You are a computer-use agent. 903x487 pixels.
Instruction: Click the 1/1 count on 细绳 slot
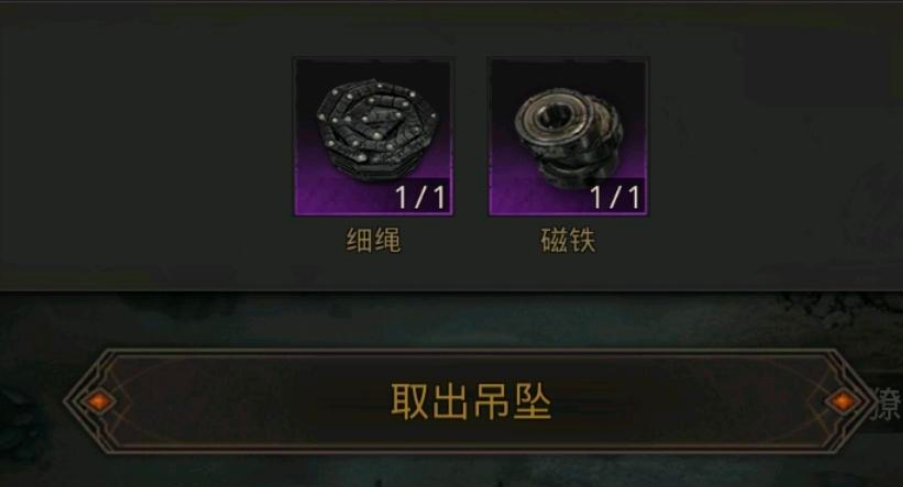click(x=420, y=197)
